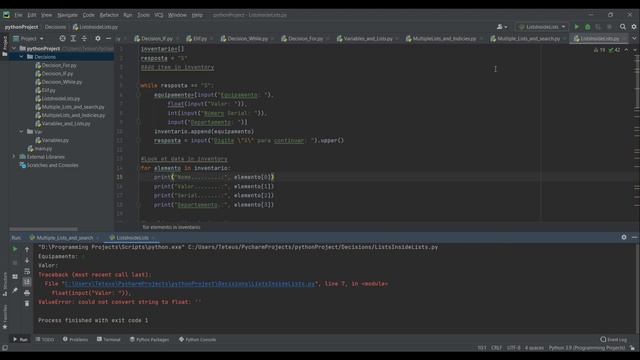Open Search Everywhere magnifier icon
The image size is (640, 360).
(622, 27)
